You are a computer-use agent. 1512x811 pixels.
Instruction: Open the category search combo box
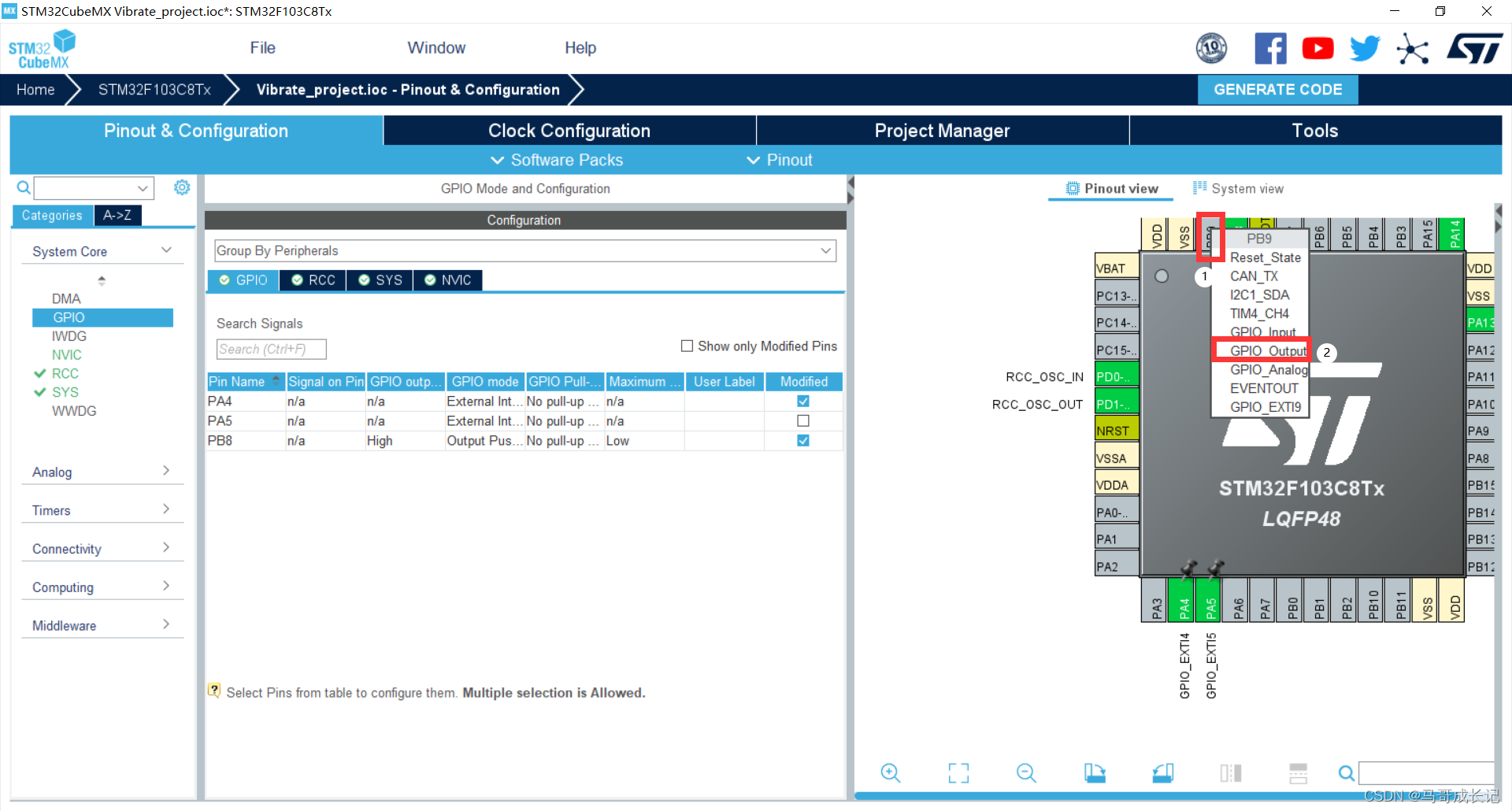(x=94, y=188)
